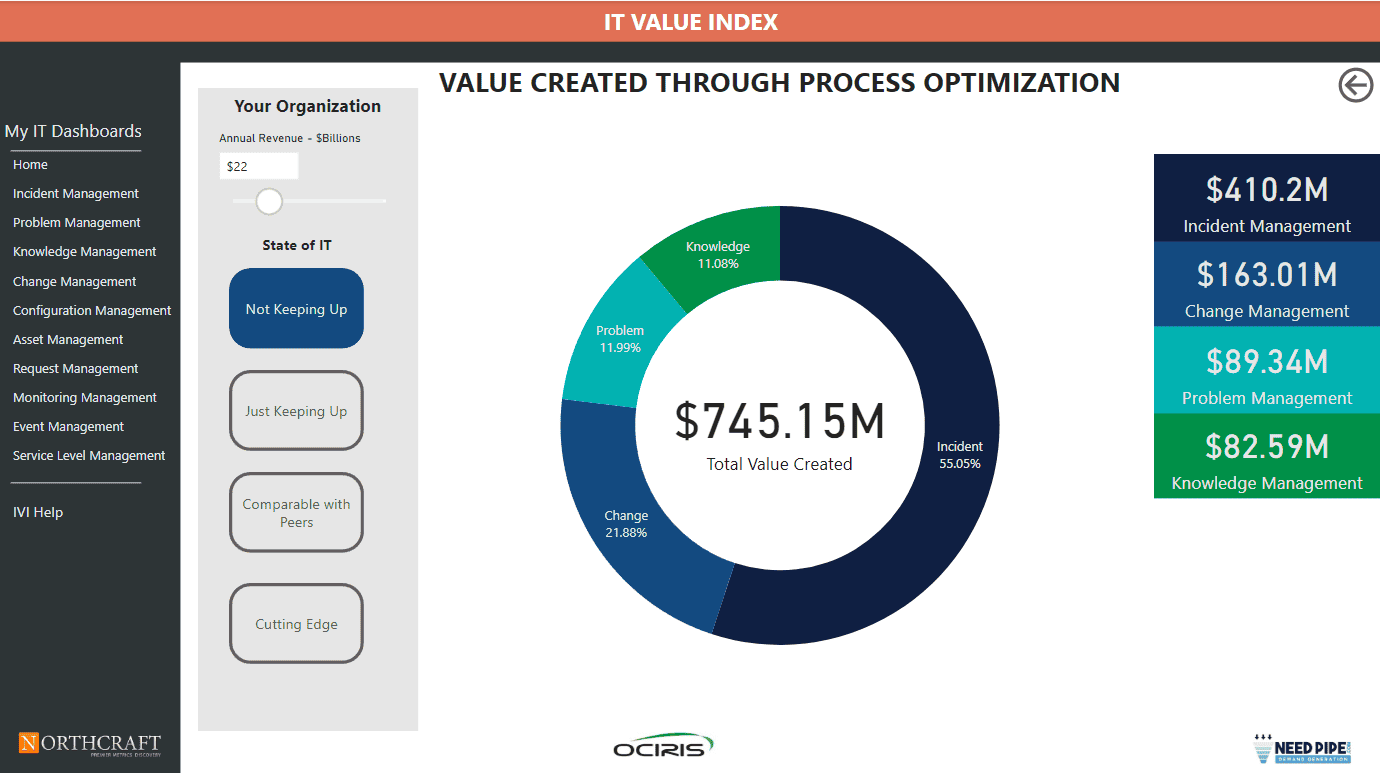
Task: Choose Comparable with Peers state
Action: point(296,513)
